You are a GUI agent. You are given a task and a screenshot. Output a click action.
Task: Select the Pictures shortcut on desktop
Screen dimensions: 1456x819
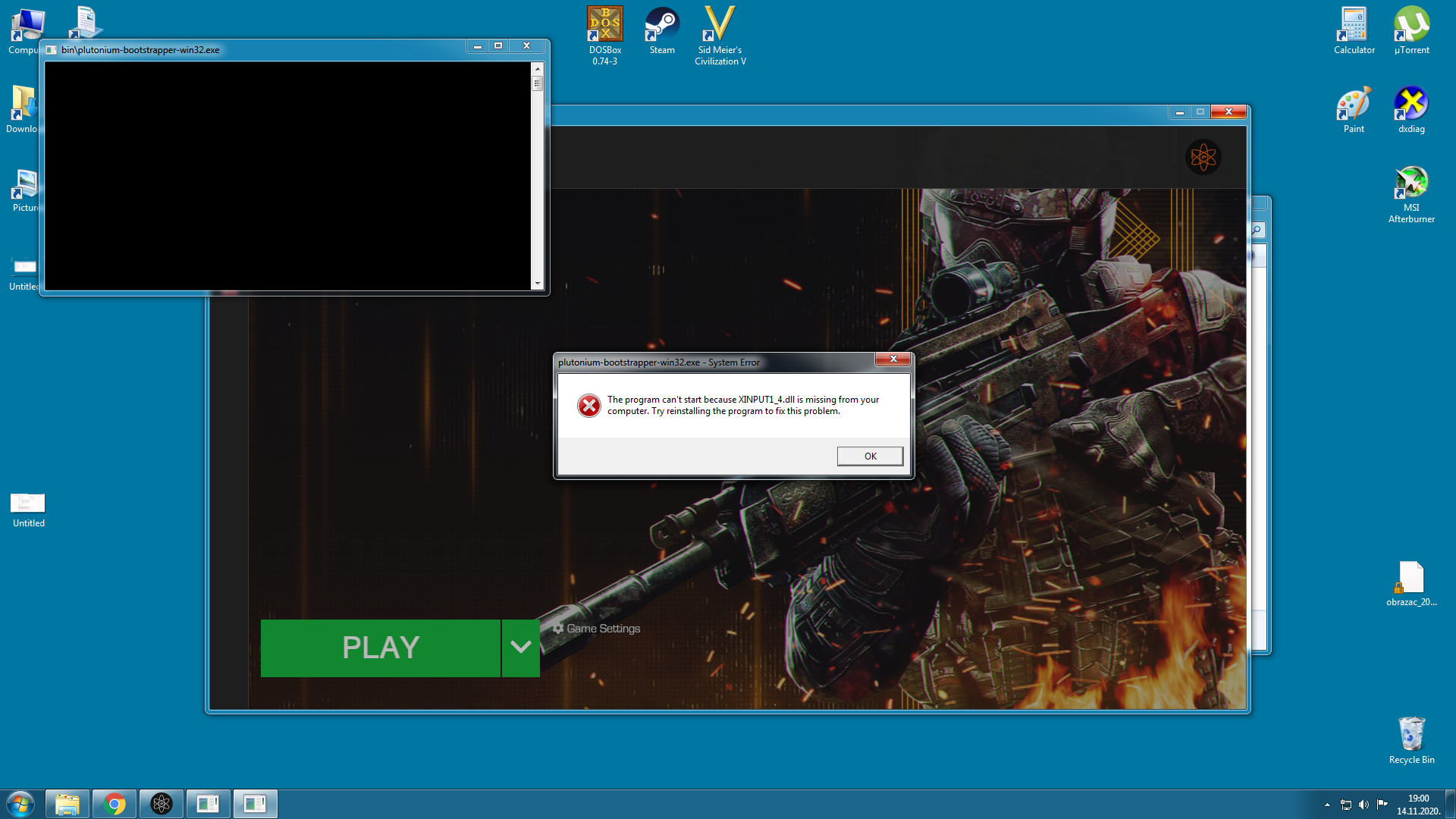coord(24,190)
